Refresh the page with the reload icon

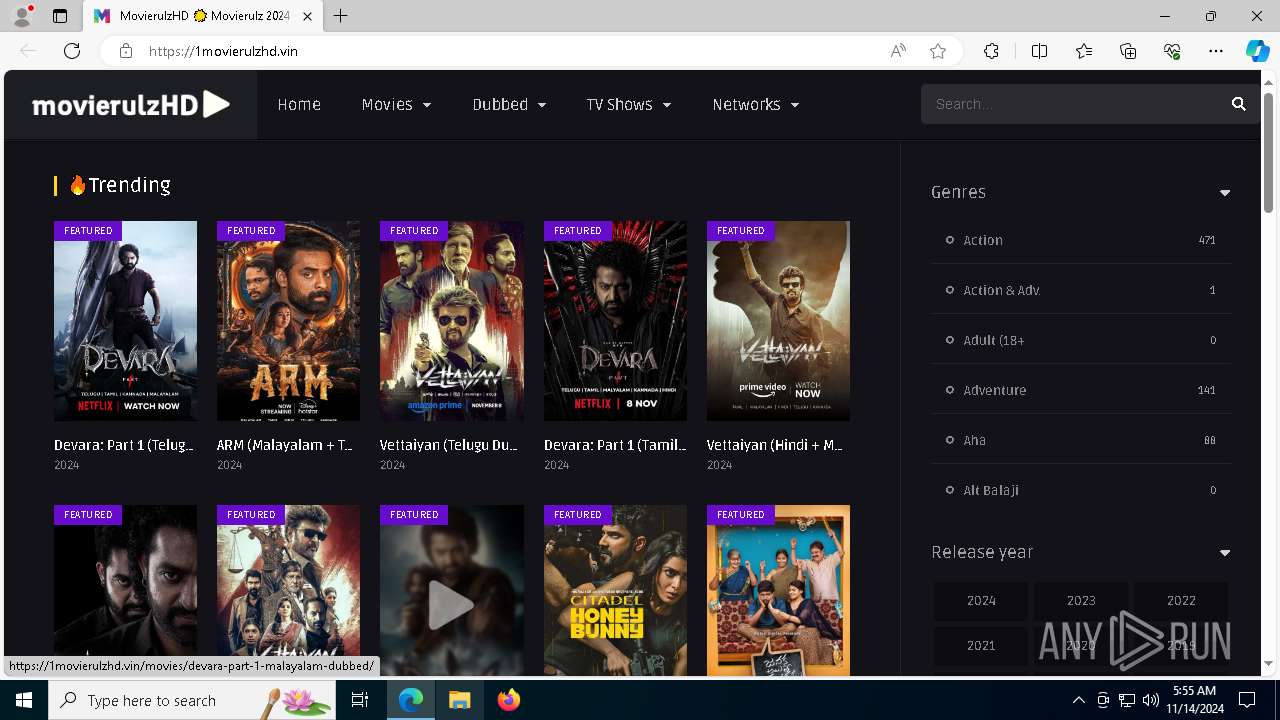tap(72, 51)
